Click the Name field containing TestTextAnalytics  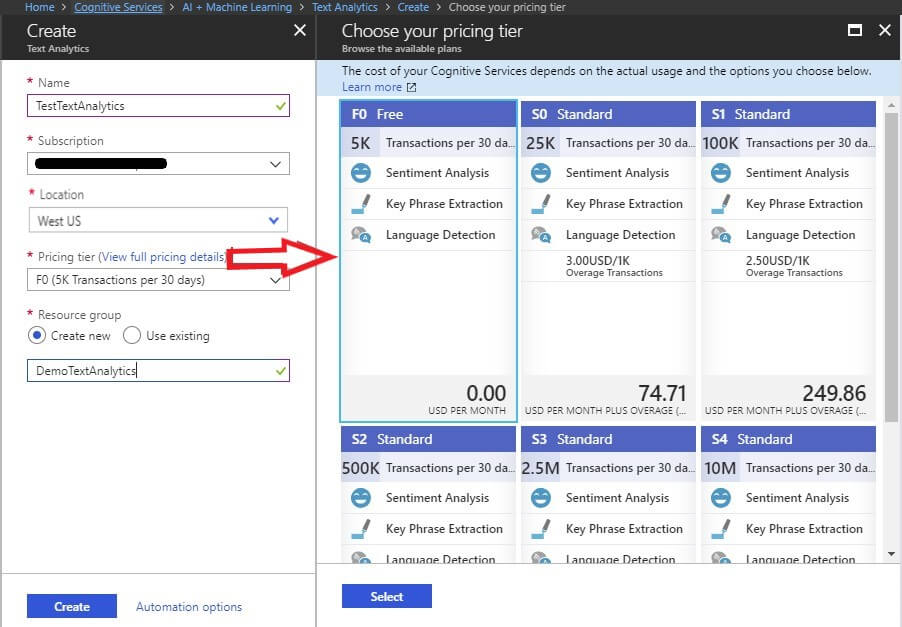click(158, 106)
